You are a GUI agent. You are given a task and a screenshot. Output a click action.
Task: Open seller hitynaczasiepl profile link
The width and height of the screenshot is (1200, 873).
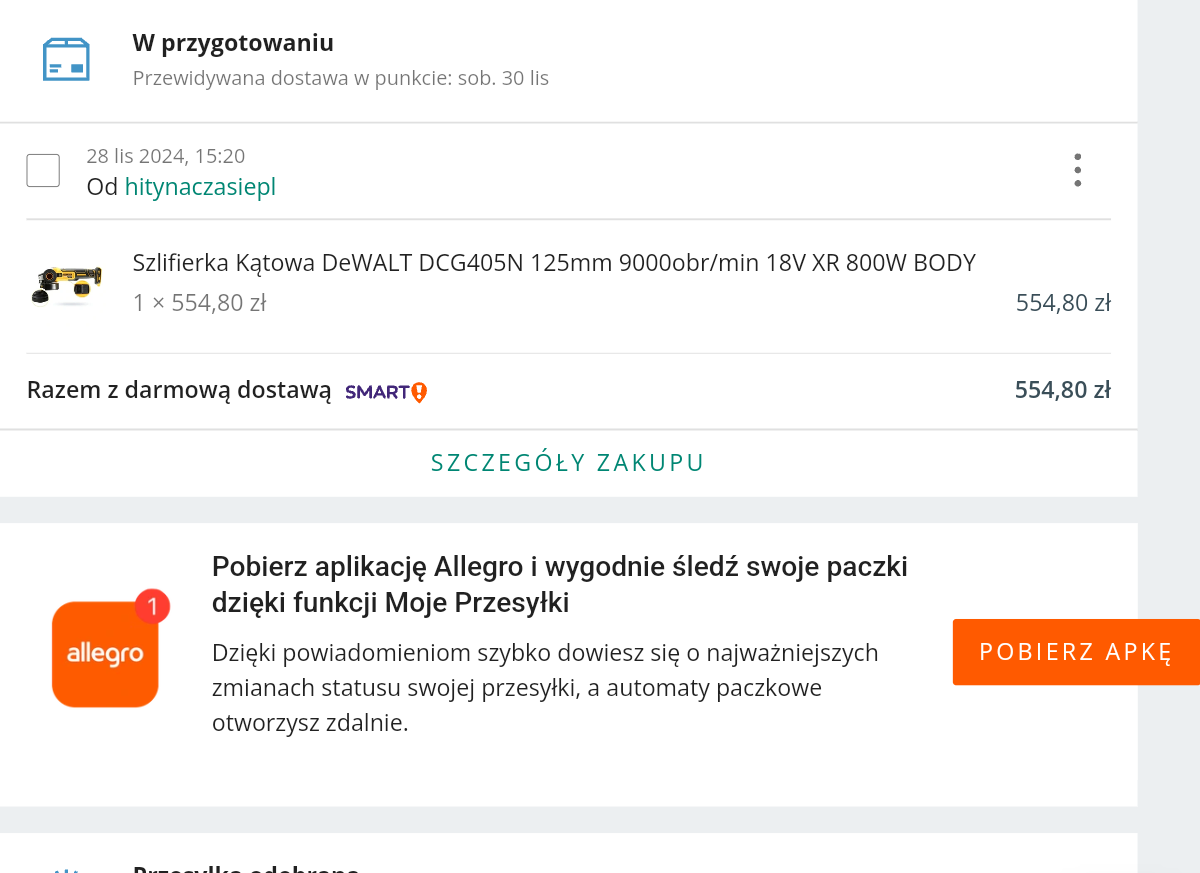[x=200, y=187]
